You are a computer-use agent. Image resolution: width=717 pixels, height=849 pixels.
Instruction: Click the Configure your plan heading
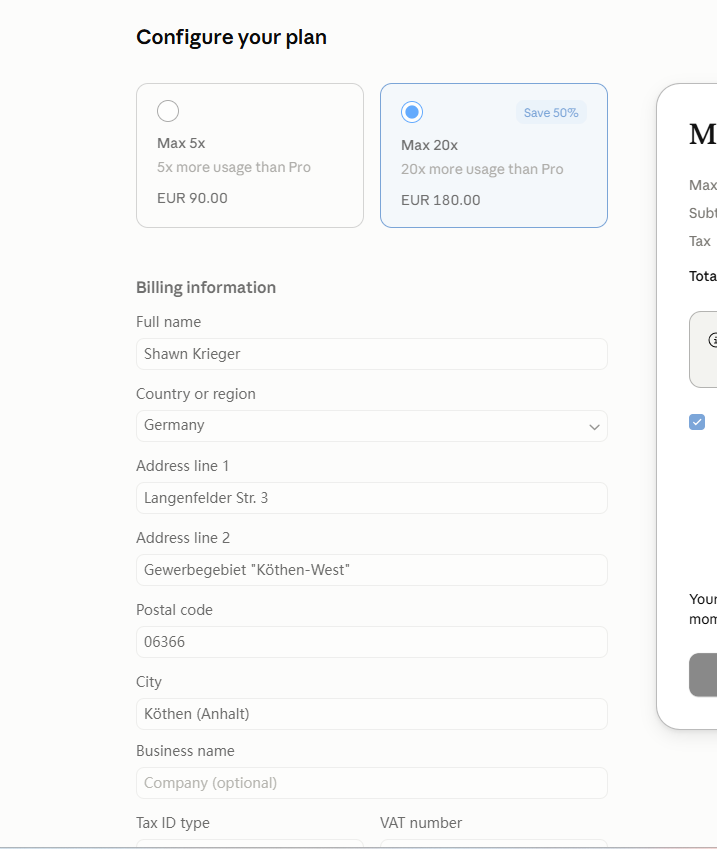[x=231, y=37]
